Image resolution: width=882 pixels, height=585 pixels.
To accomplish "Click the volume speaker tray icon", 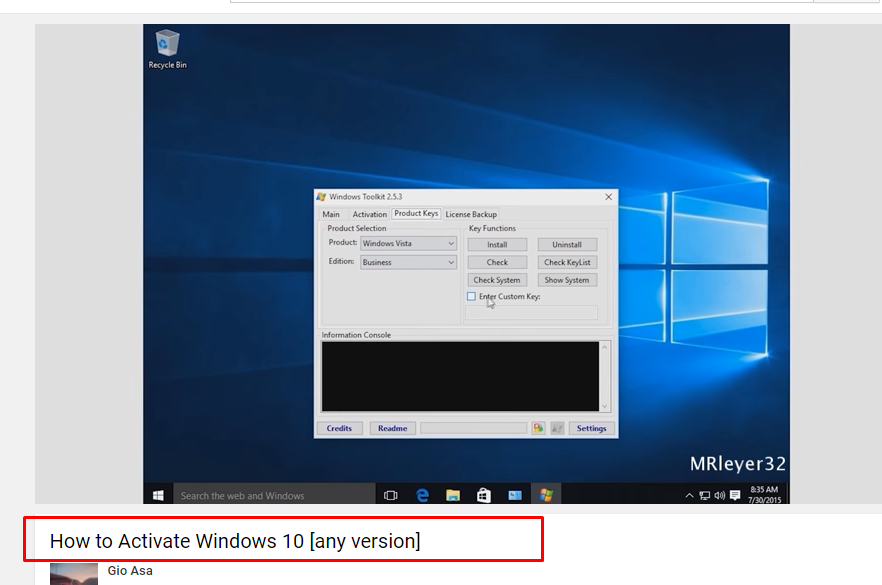I will [719, 496].
